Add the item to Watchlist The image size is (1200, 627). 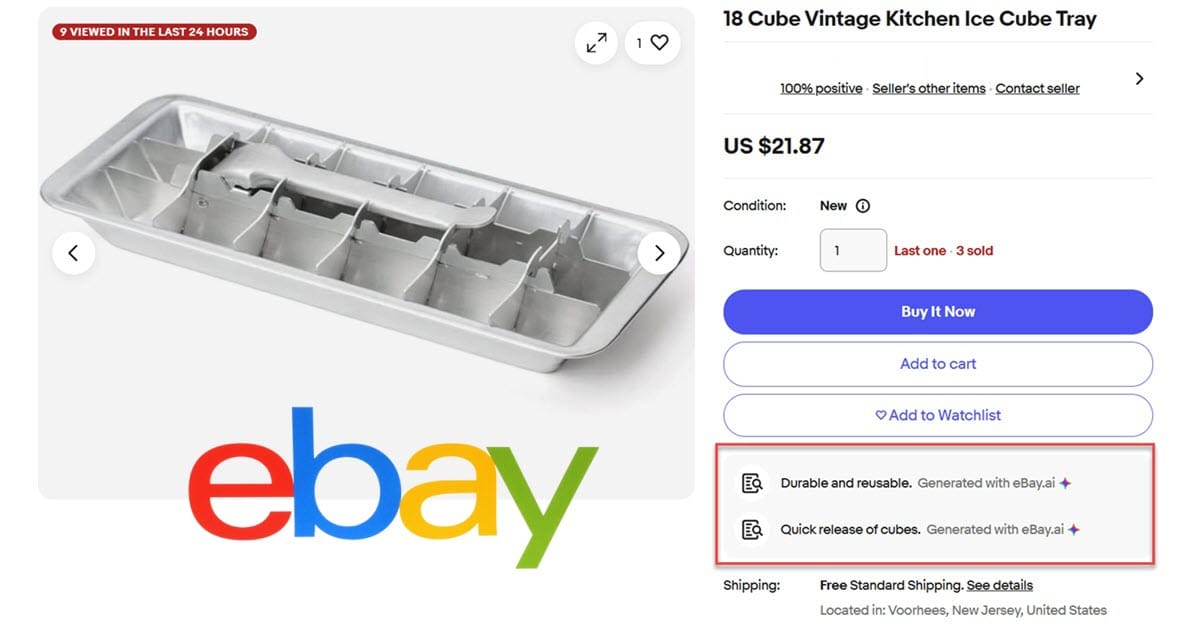click(937, 415)
